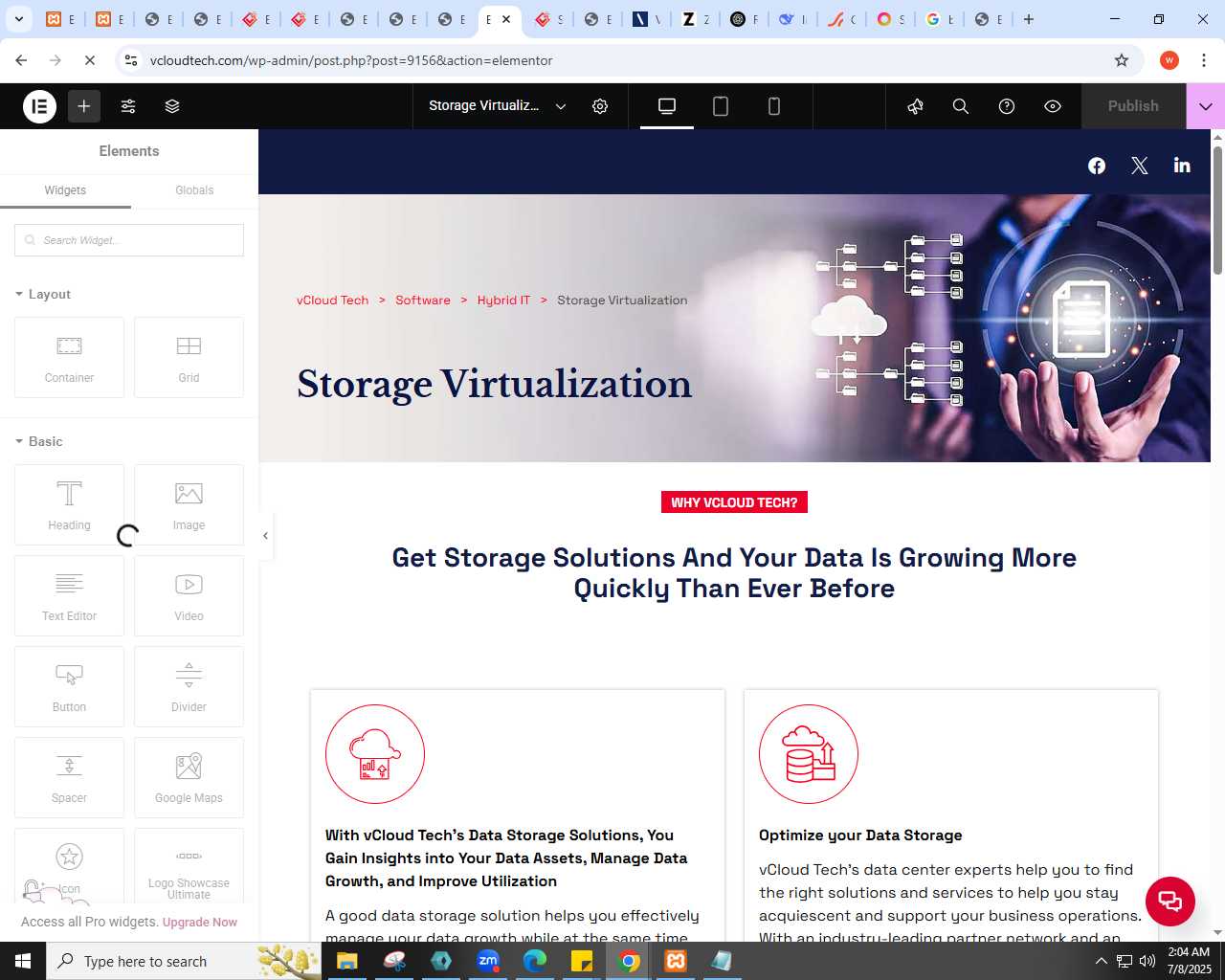Click the Software breadcrumb link

[423, 301]
